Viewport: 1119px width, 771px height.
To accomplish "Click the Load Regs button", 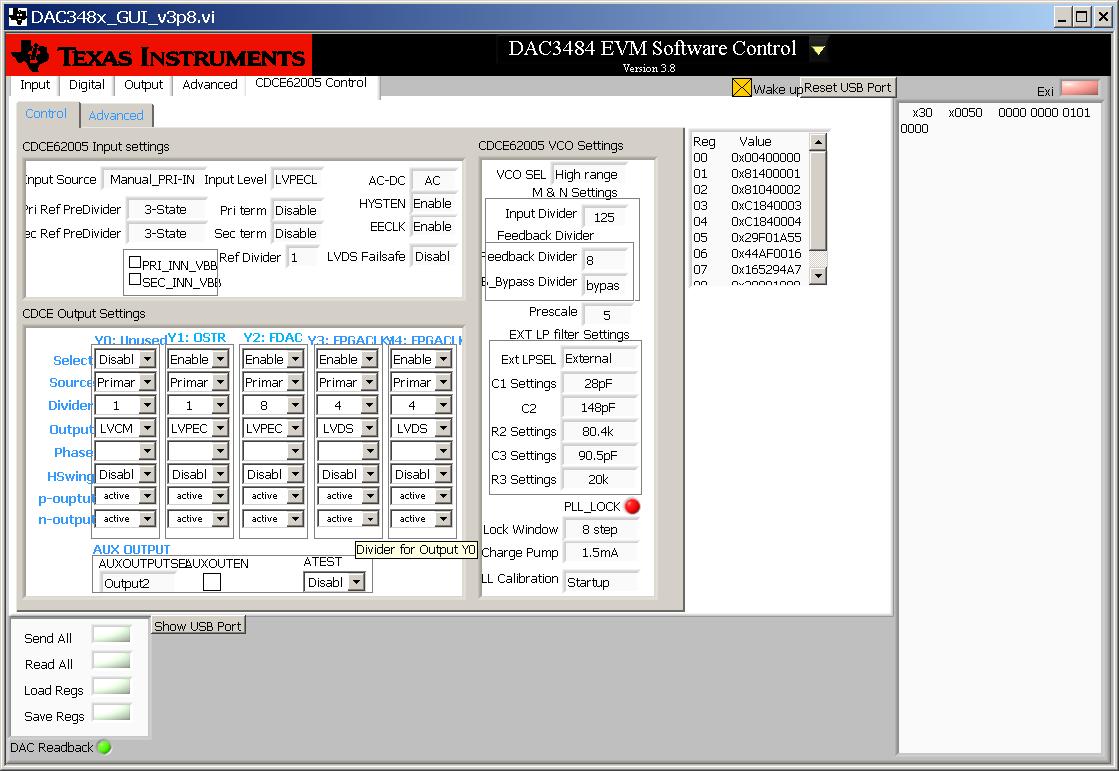I will pyautogui.click(x=111, y=687).
